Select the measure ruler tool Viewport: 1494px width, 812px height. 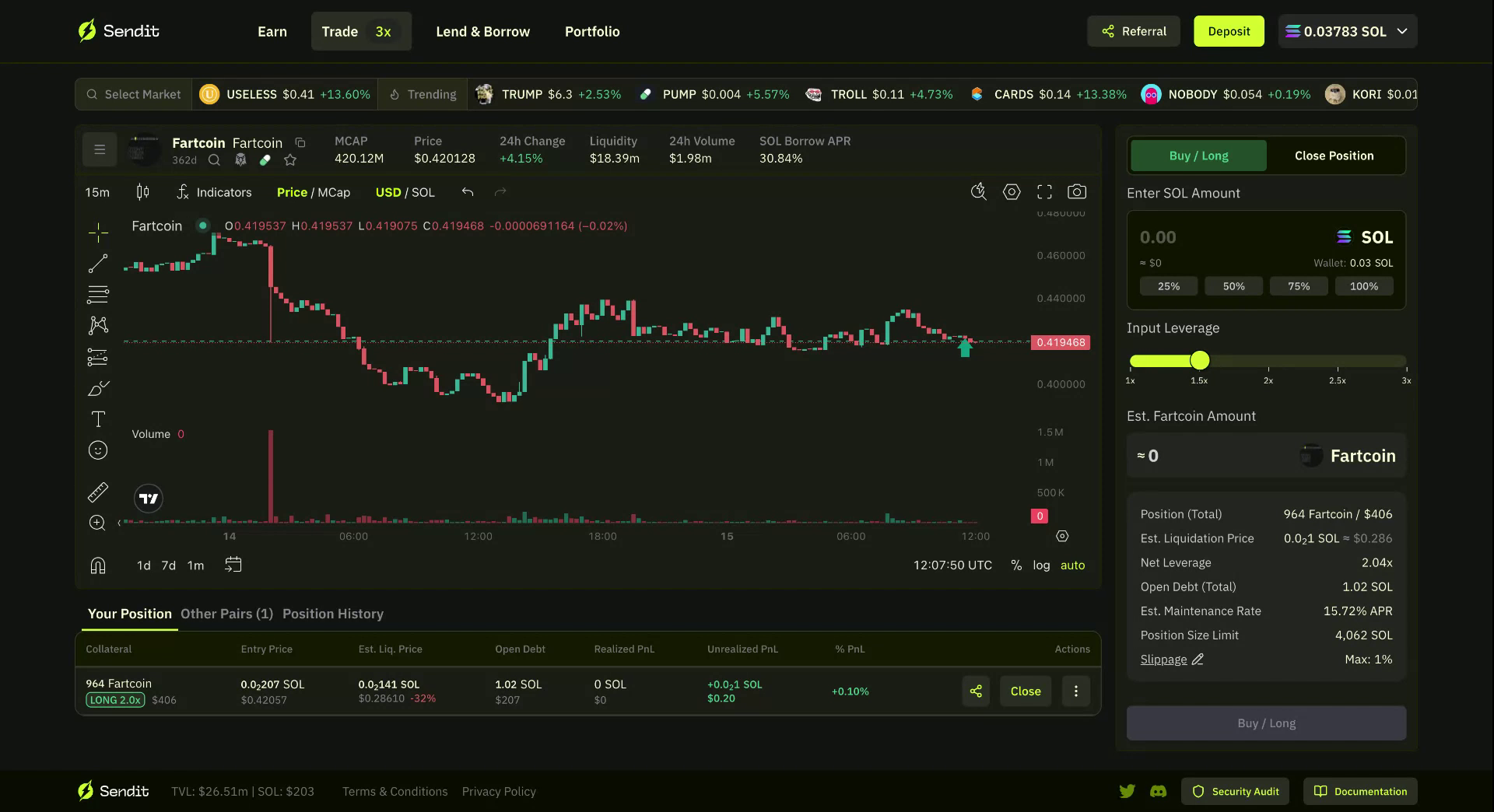97,492
